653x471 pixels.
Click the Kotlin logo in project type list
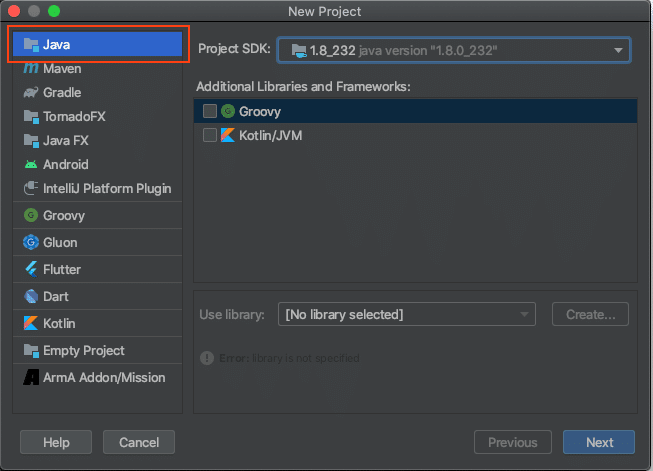pyautogui.click(x=31, y=323)
